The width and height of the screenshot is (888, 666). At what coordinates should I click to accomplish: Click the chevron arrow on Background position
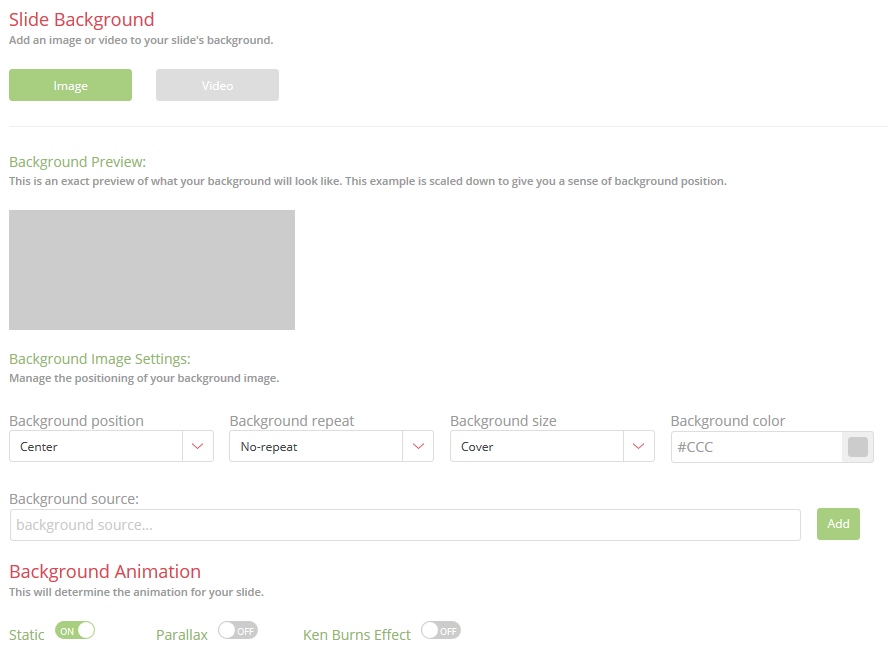tap(198, 447)
